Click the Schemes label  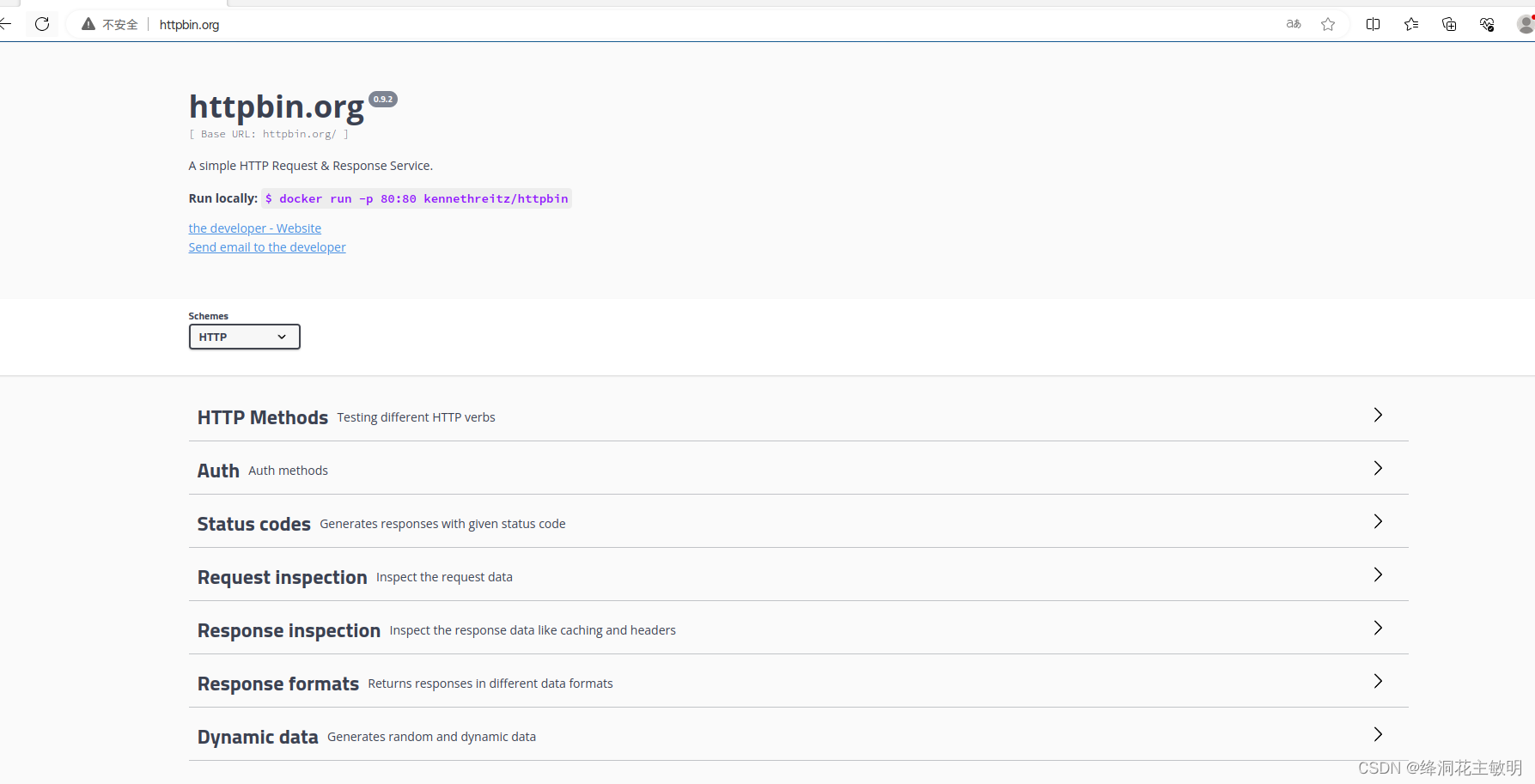point(209,316)
